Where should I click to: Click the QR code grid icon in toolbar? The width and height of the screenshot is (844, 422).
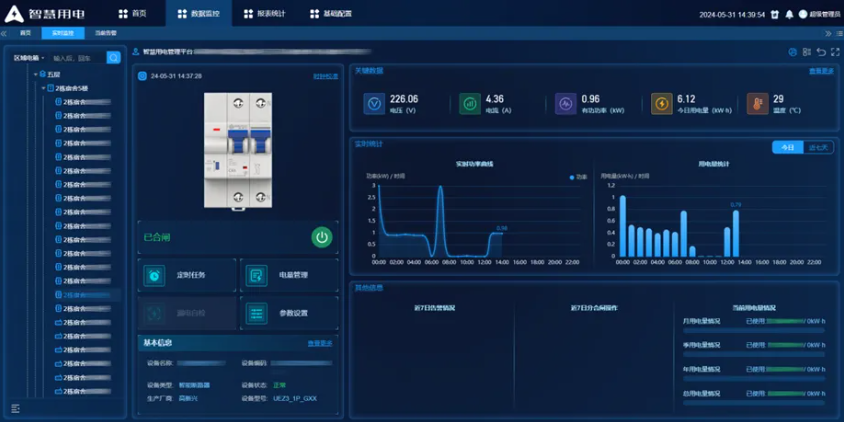pos(807,52)
